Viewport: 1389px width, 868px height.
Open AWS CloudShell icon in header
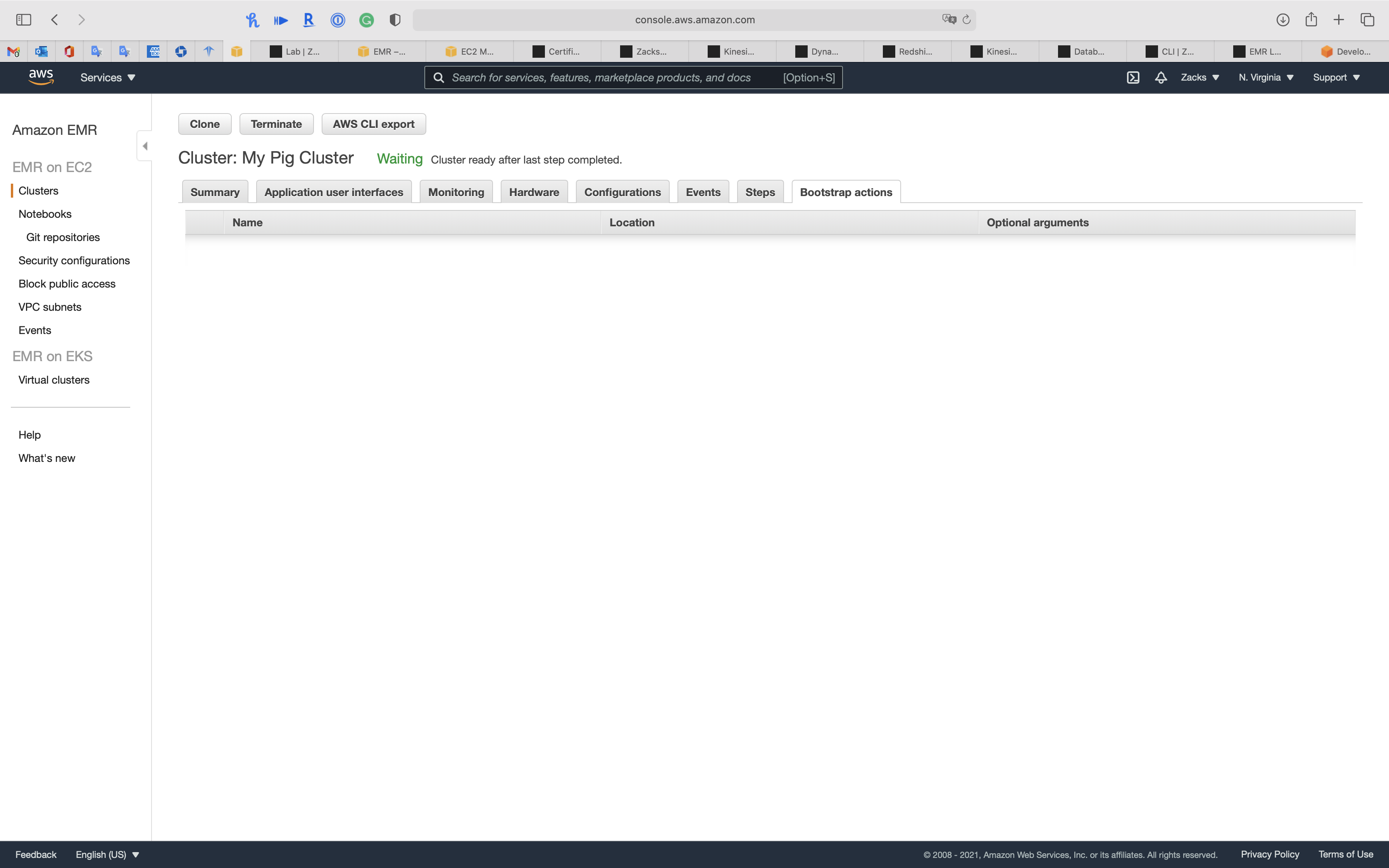pyautogui.click(x=1132, y=77)
